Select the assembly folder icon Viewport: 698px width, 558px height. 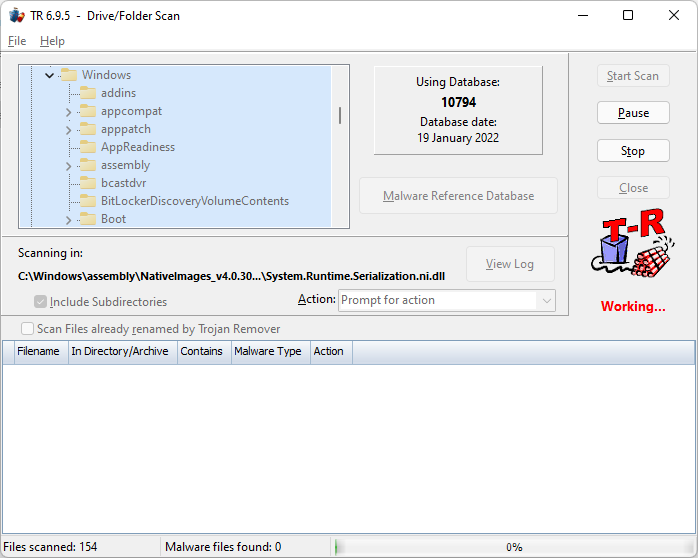(x=88, y=165)
